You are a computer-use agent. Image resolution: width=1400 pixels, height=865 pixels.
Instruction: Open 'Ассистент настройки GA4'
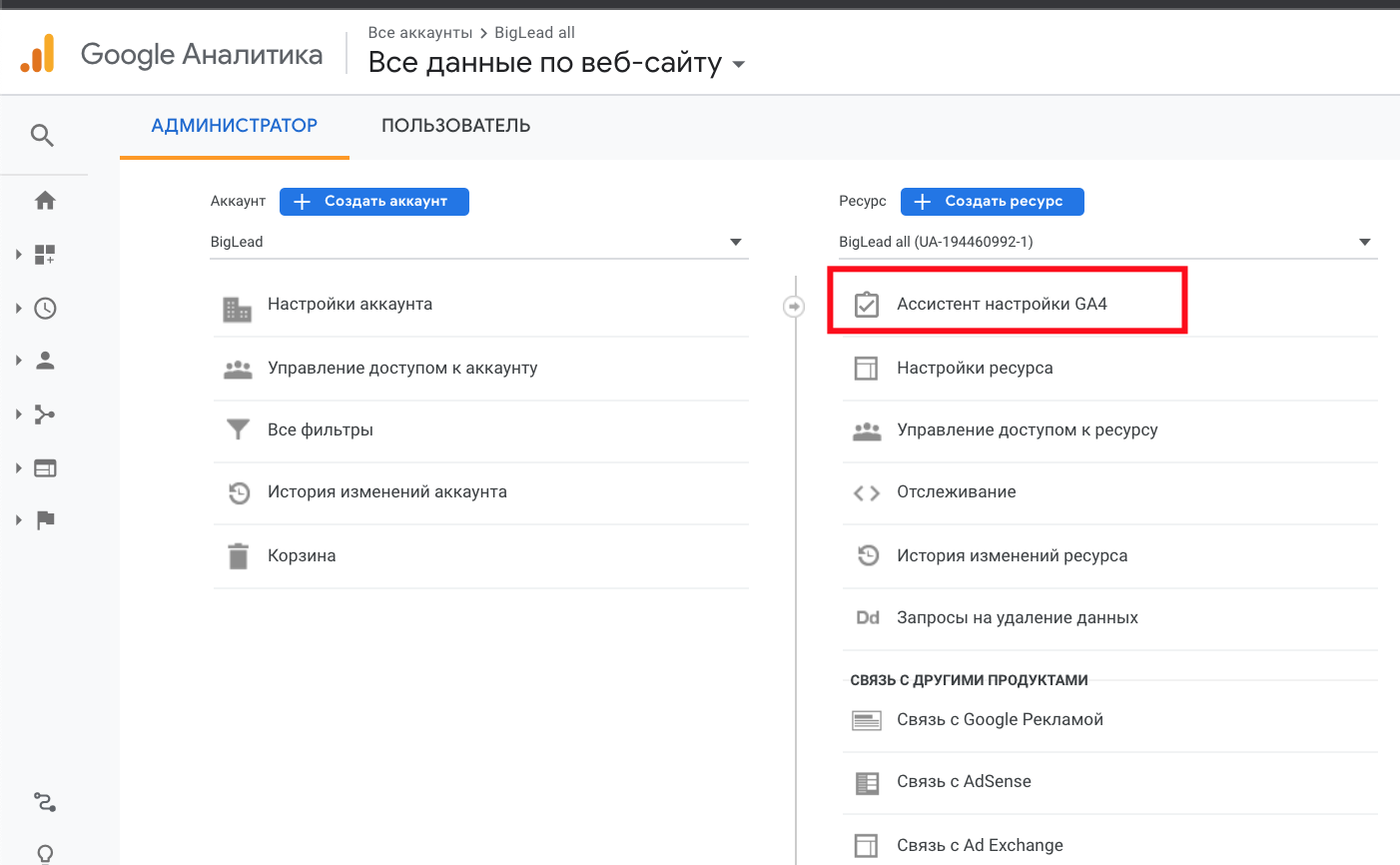point(1002,304)
